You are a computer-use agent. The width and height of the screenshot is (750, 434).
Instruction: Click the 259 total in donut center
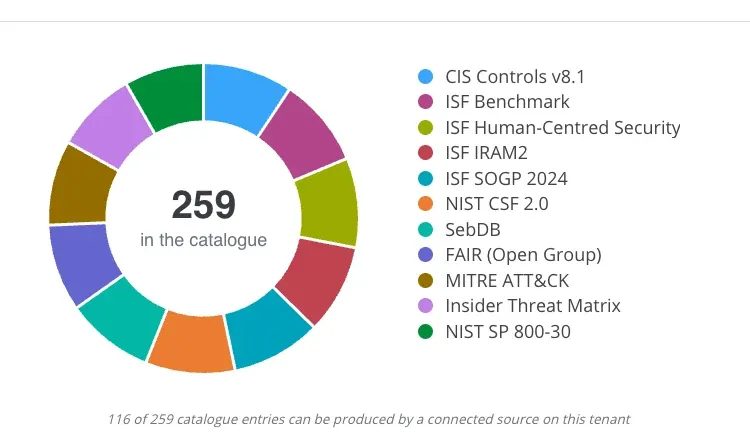[204, 205]
